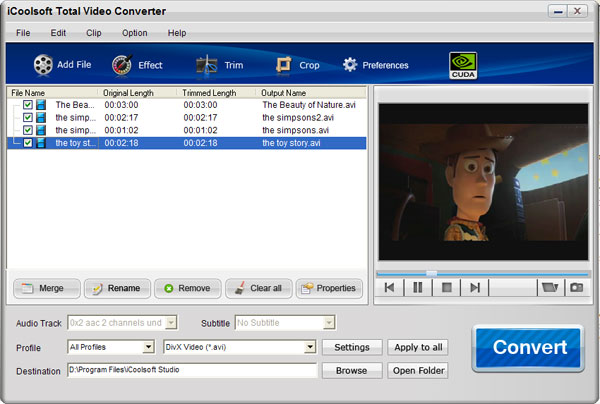Click original length value 00:03:00
The width and height of the screenshot is (600, 404).
tap(121, 105)
